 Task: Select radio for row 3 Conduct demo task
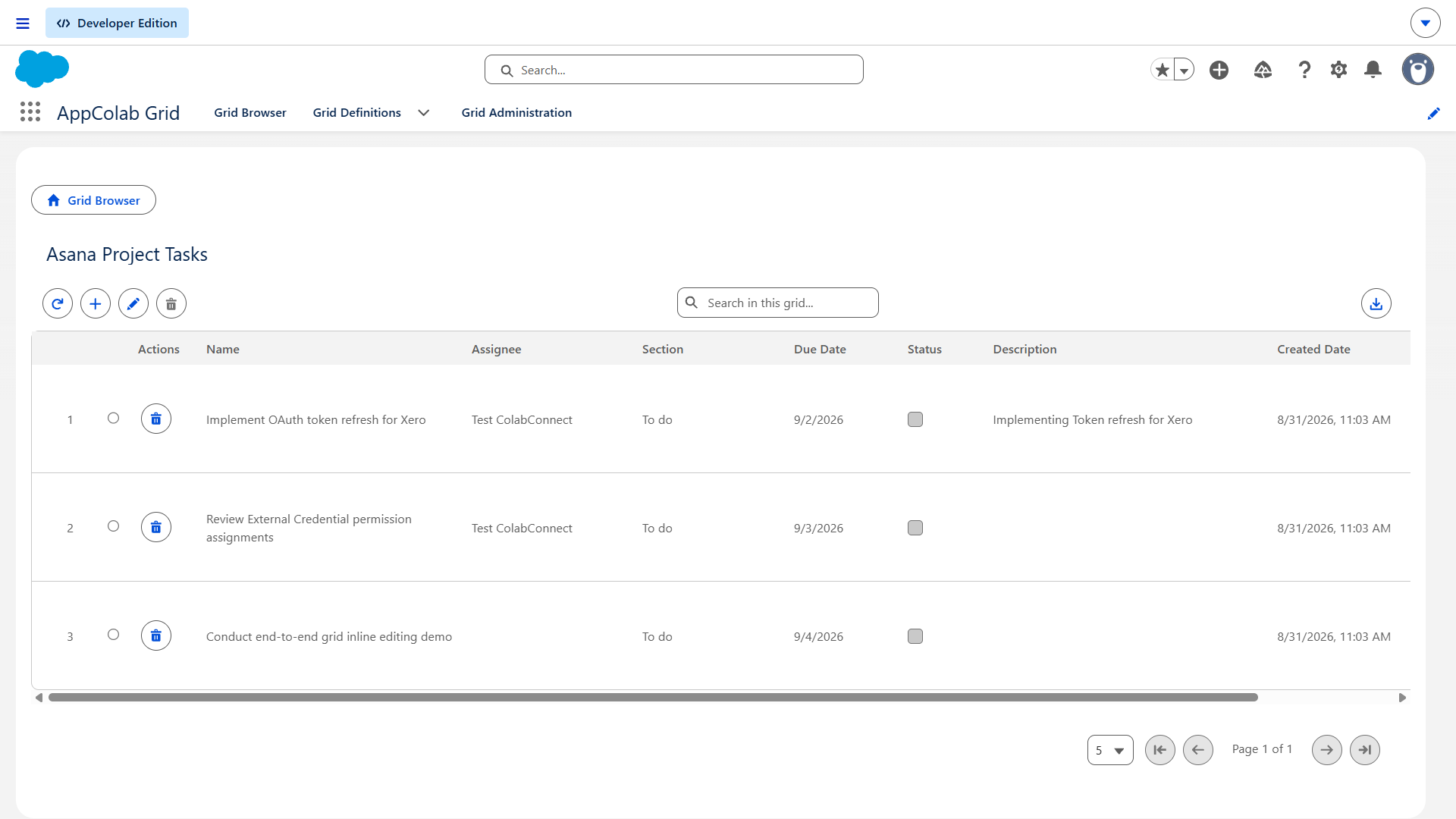pyautogui.click(x=113, y=635)
